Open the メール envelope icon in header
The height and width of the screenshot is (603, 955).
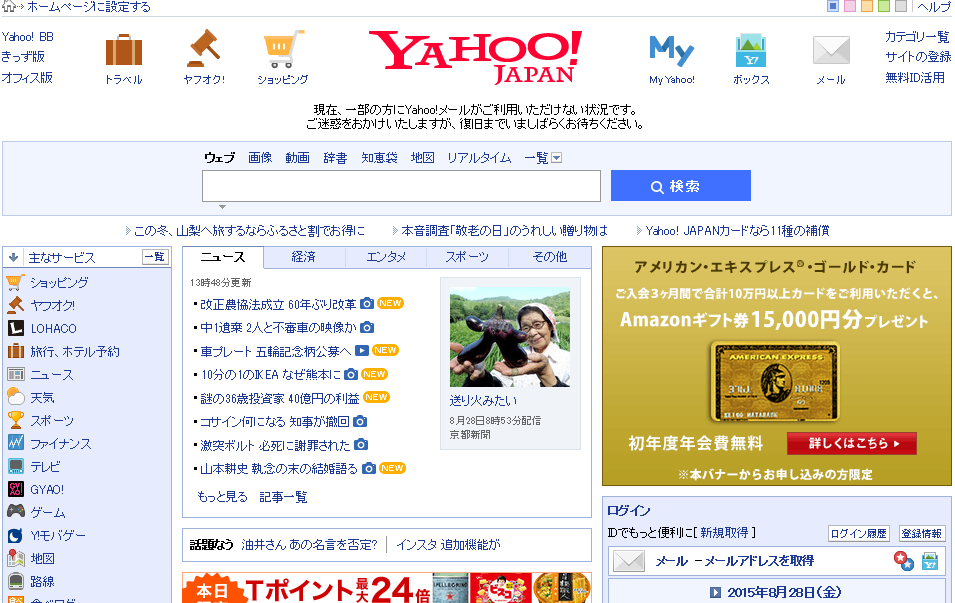(831, 50)
